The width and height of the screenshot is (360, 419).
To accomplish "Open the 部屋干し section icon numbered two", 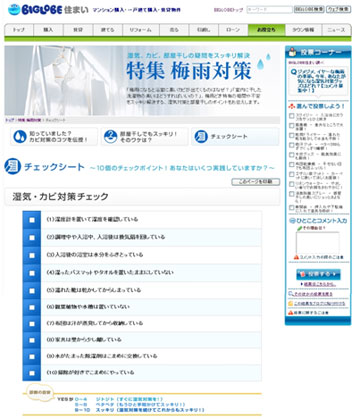I will (110, 137).
